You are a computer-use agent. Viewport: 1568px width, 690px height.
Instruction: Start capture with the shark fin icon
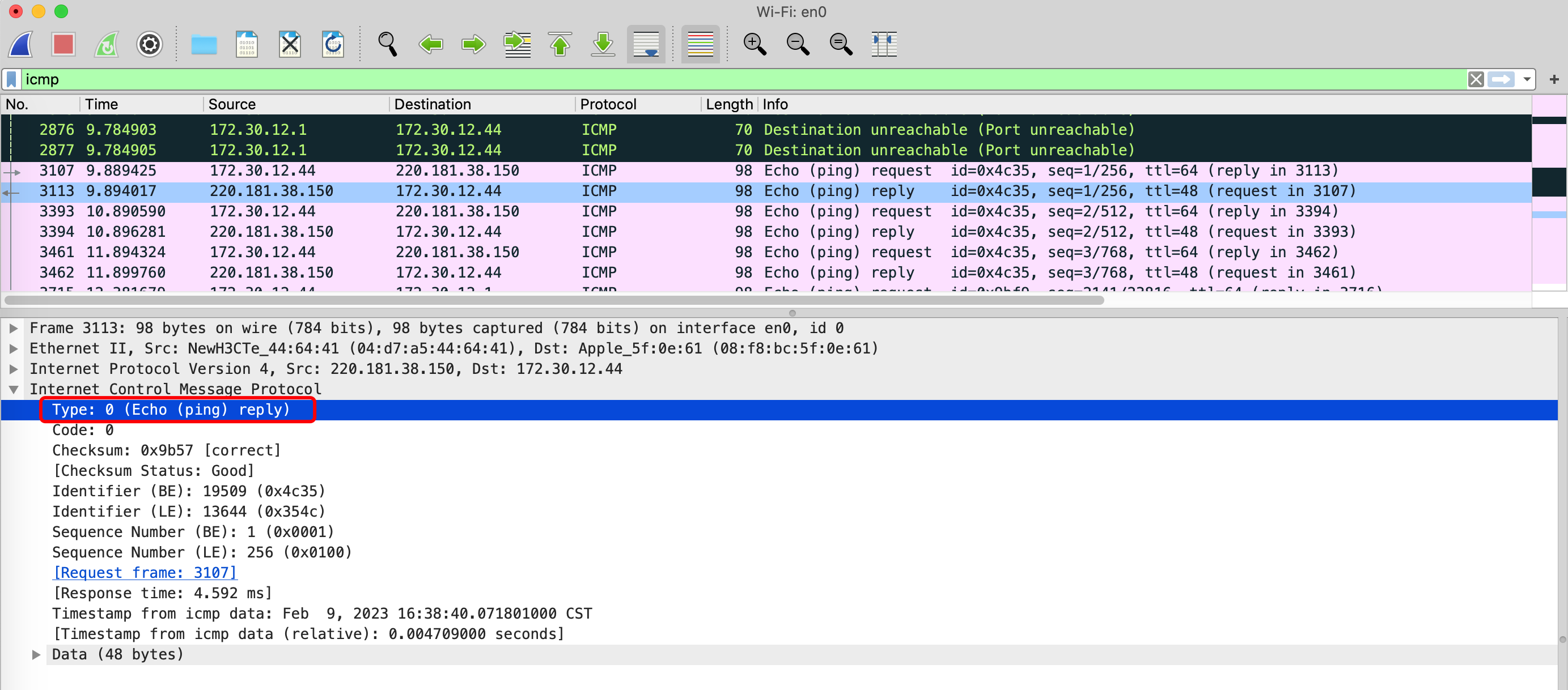(x=21, y=44)
